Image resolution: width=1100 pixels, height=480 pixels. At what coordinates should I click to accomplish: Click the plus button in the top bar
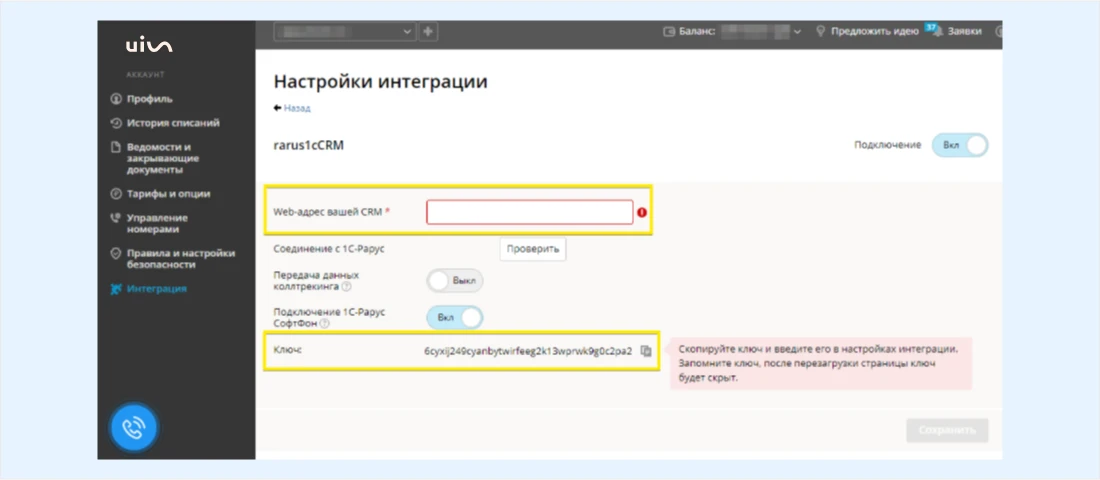tap(429, 32)
